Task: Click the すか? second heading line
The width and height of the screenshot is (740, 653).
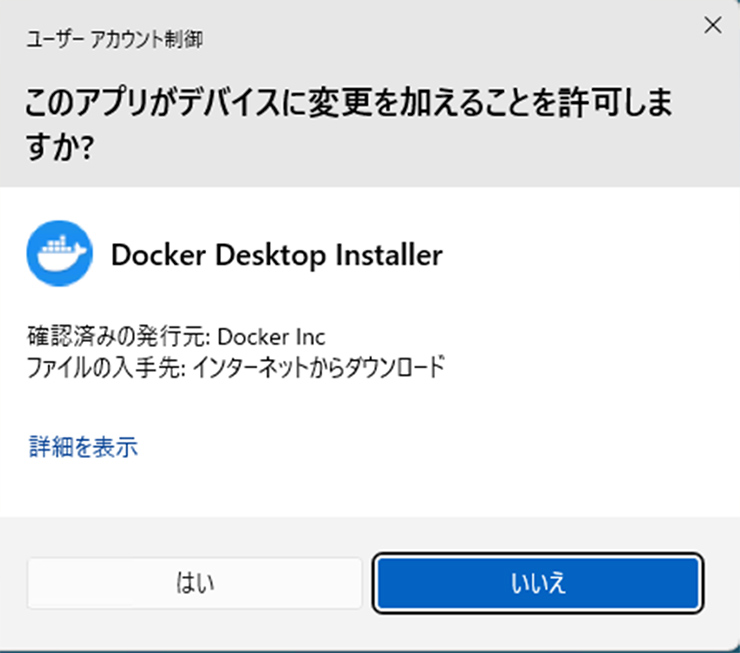Action: point(60,150)
